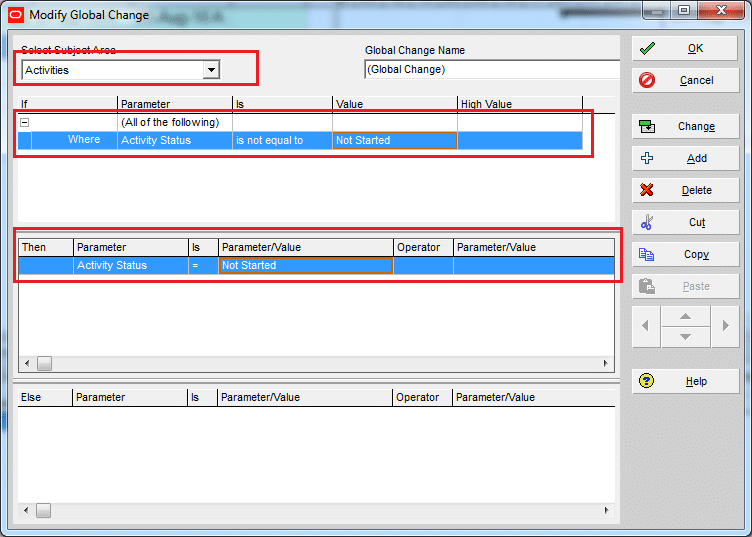The image size is (752, 537).
Task: Open Help via its label
Action: 696,382
